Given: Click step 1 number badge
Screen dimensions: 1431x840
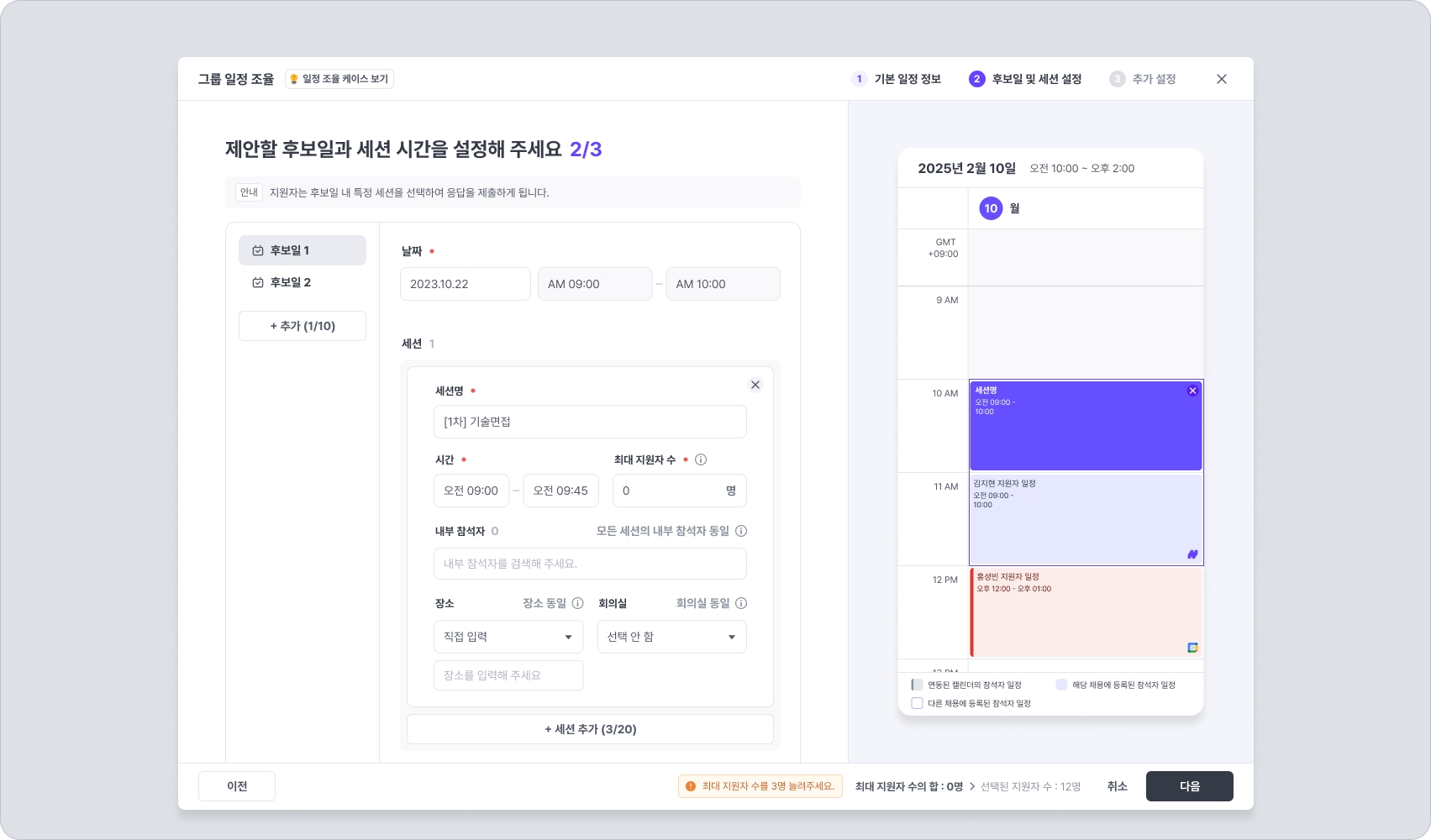Looking at the screenshot, I should pyautogui.click(x=859, y=79).
